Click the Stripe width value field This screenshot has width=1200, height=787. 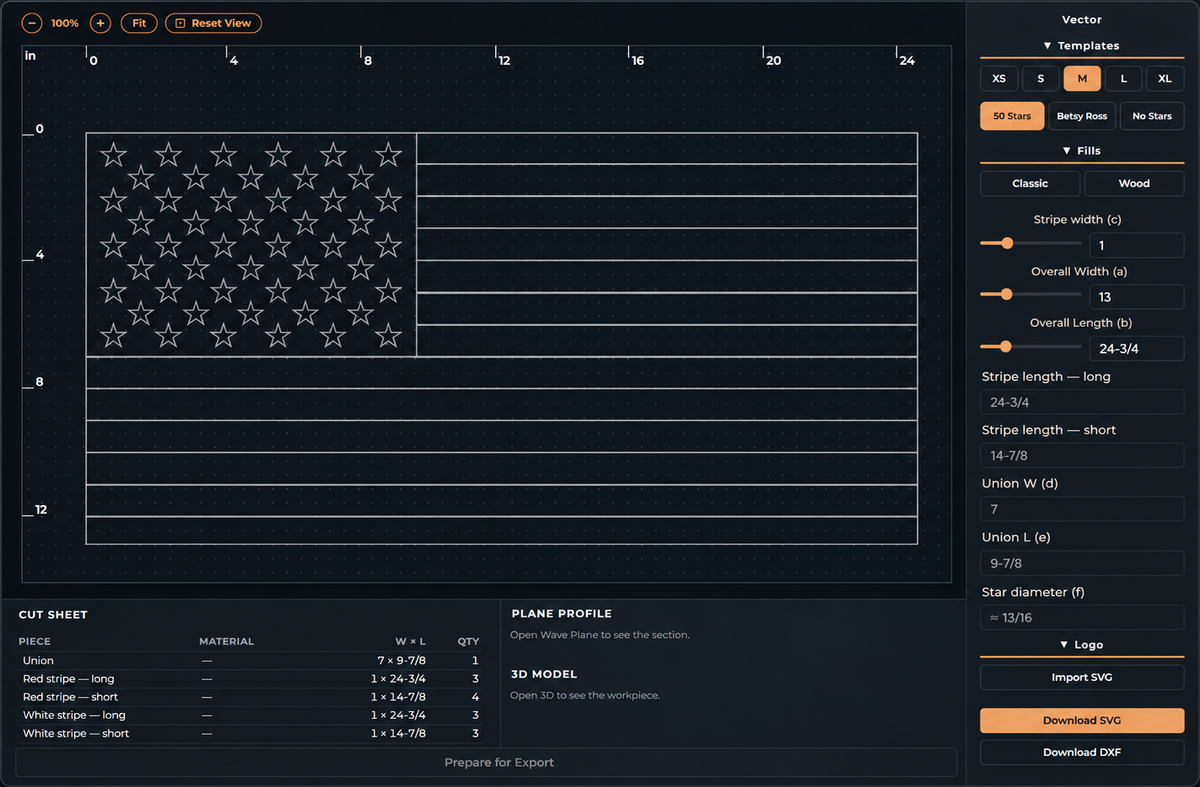pos(1137,245)
